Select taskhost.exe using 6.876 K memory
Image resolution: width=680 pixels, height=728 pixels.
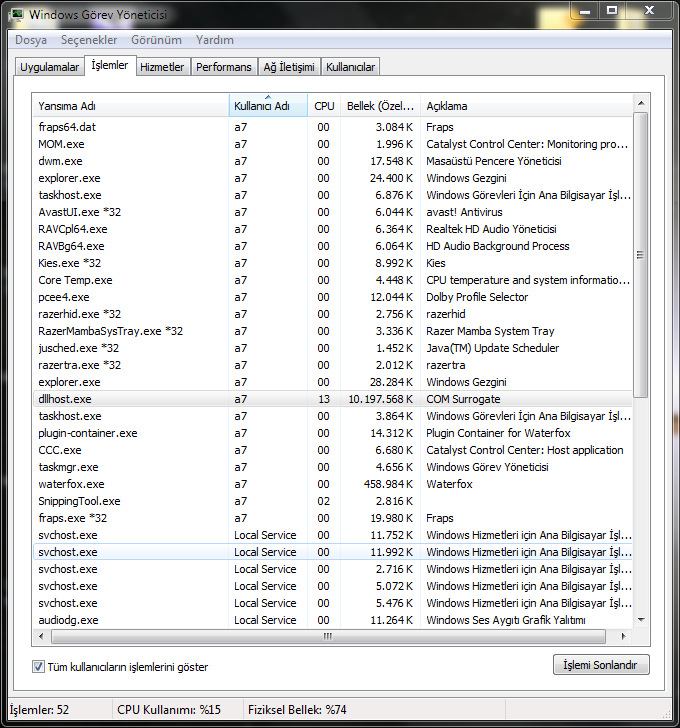tap(332, 195)
